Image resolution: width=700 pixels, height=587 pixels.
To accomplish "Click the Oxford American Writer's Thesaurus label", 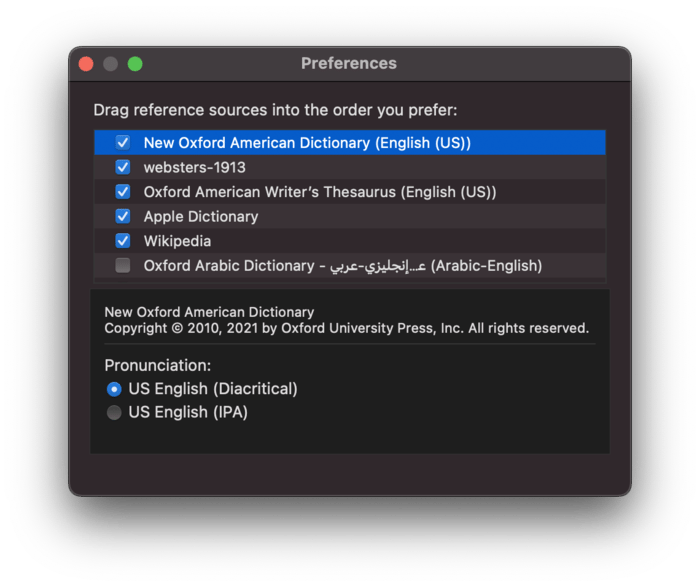I will 319,192.
